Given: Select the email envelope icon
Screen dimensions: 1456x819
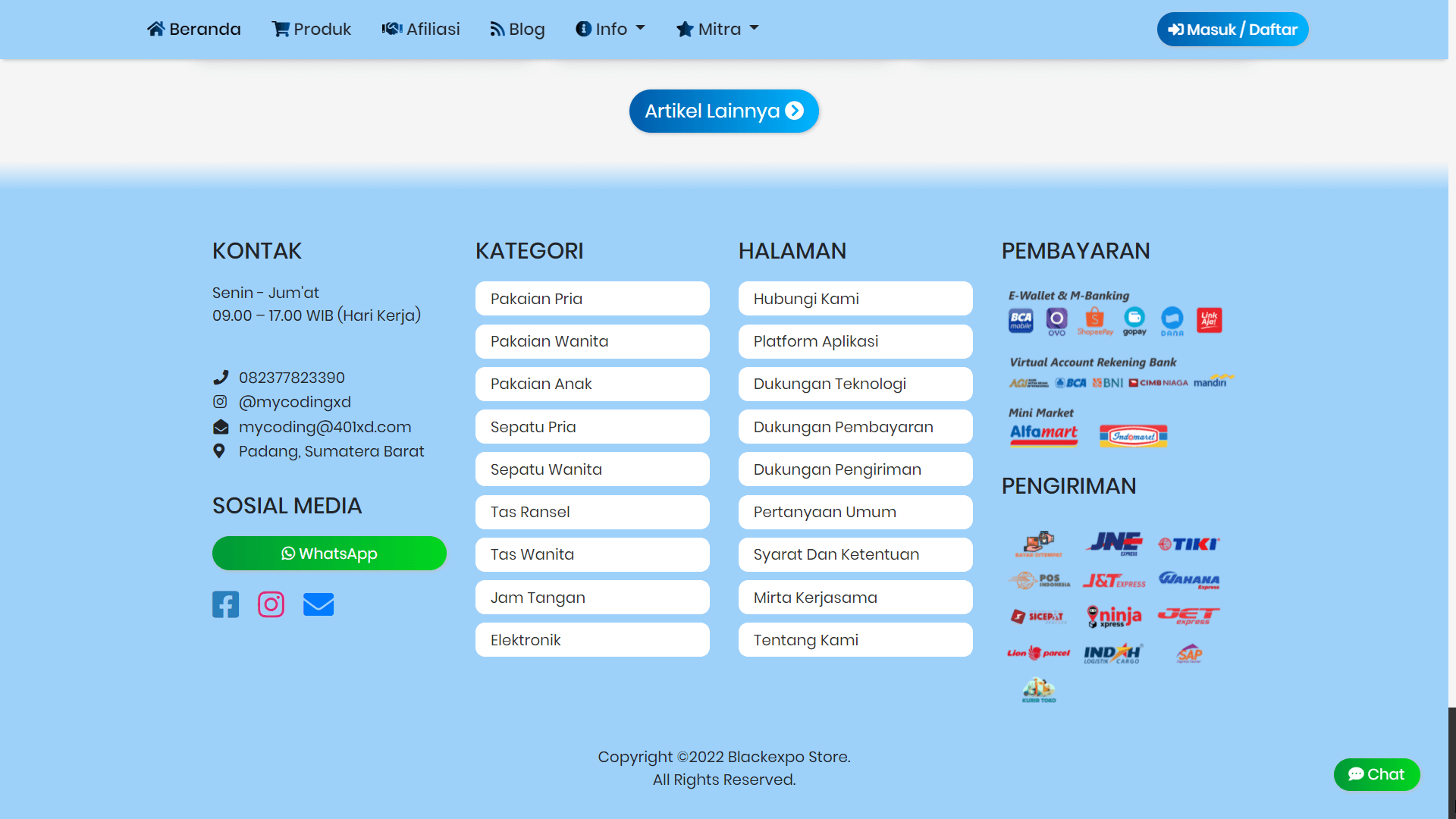Looking at the screenshot, I should pyautogui.click(x=318, y=604).
